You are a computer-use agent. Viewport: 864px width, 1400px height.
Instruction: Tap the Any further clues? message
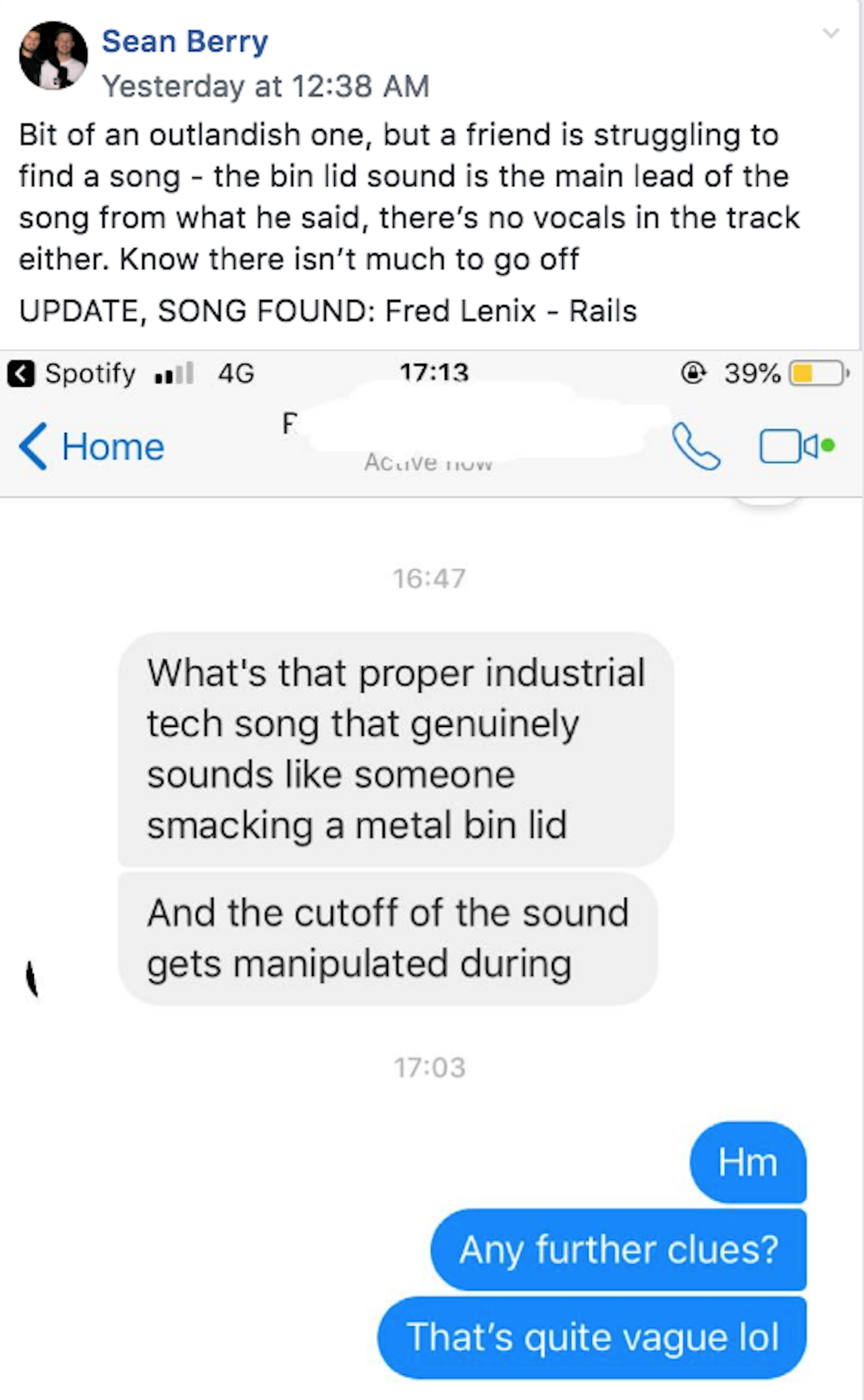pos(618,1249)
